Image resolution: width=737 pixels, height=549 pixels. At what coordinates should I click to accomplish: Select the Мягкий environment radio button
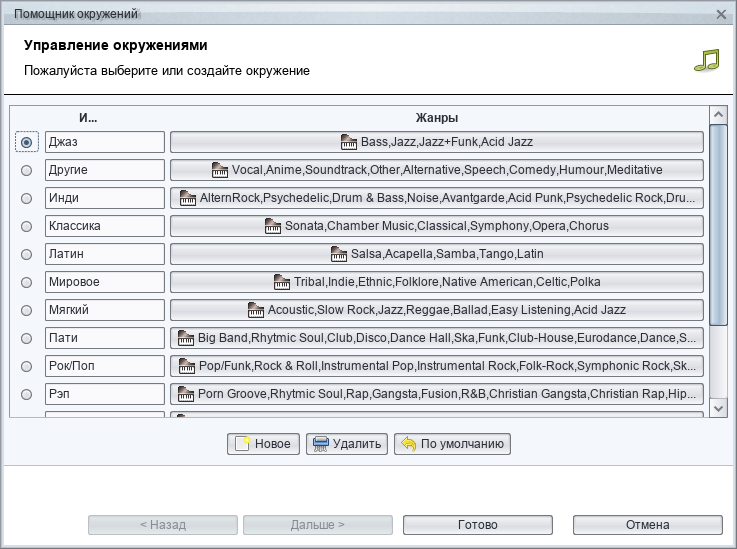(26, 310)
